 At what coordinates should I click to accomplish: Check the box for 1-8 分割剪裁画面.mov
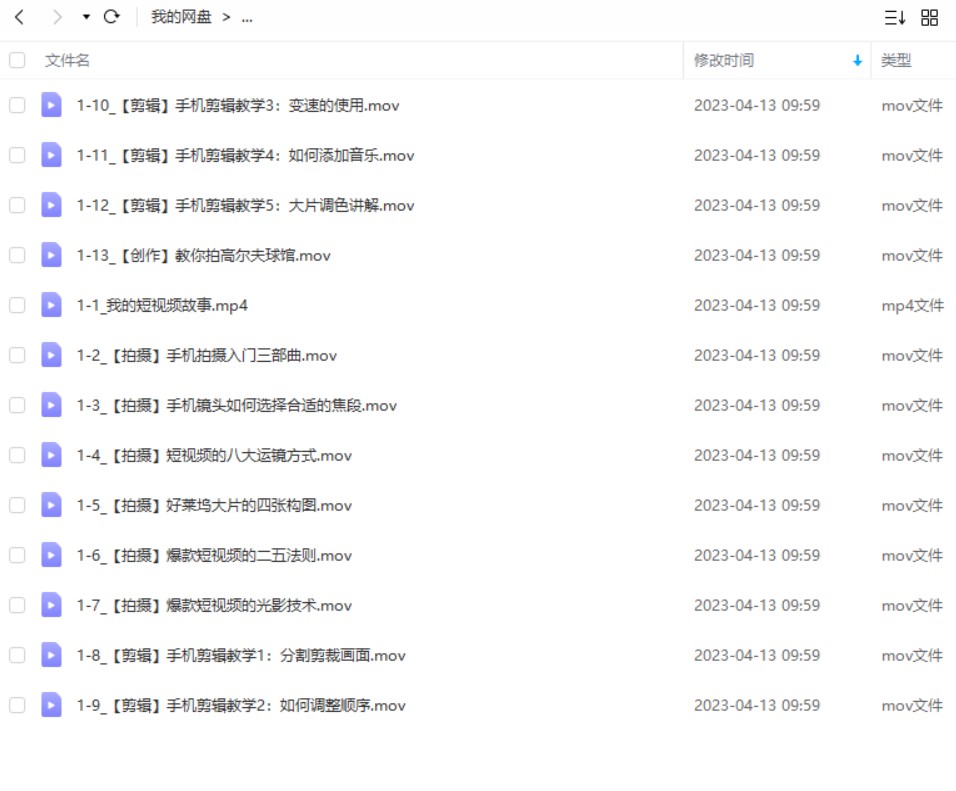point(17,656)
